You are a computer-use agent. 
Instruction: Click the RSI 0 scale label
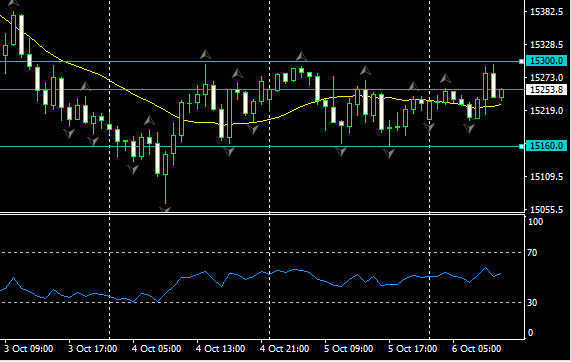coord(530,333)
